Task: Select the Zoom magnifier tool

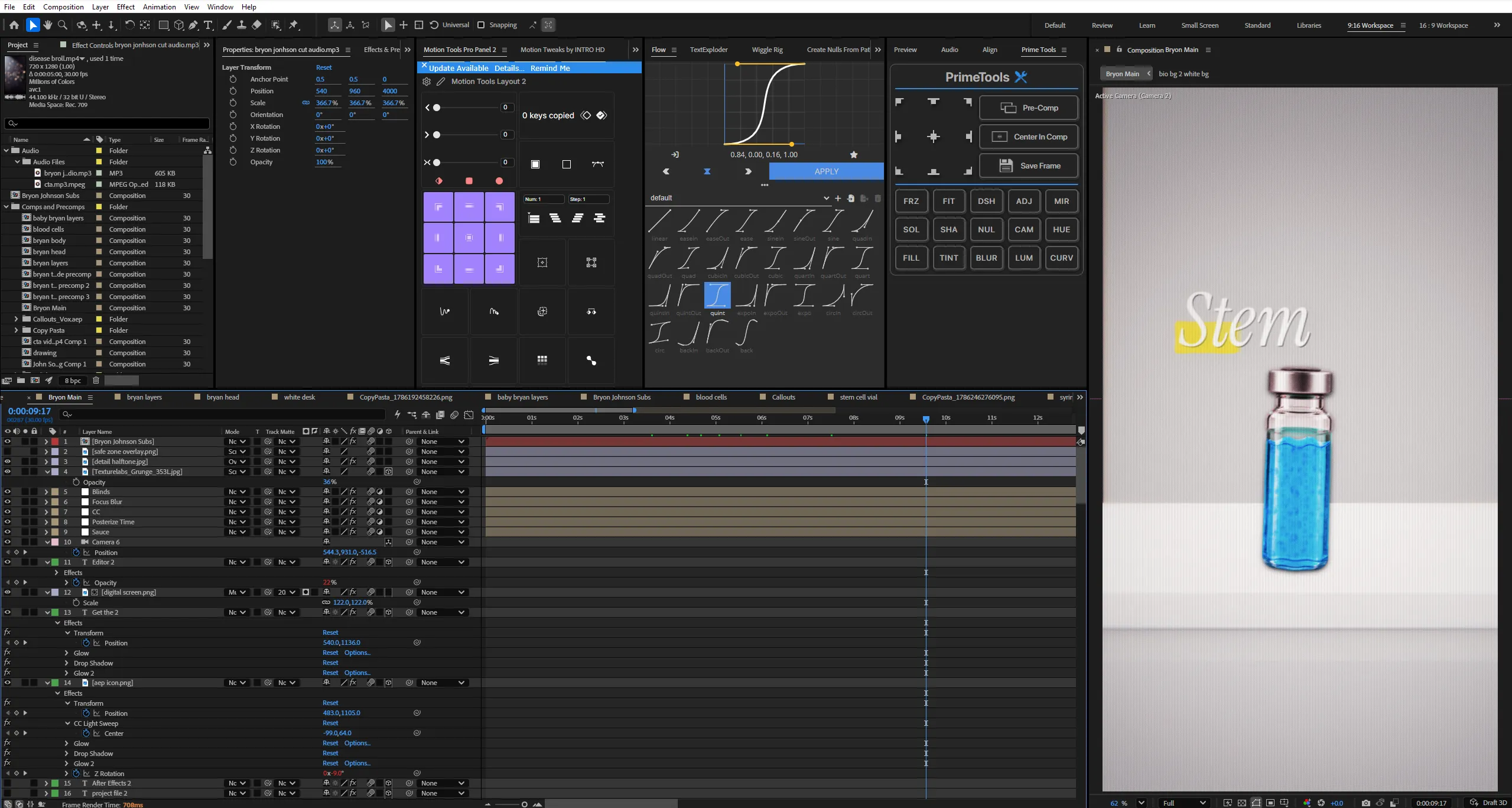Action: [63, 25]
